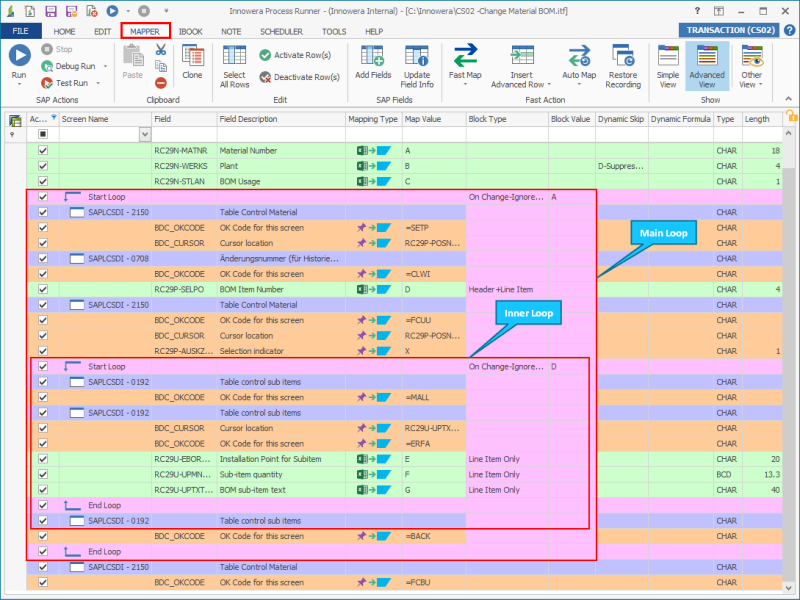Click the Clone icon in Clipboard group
Image resolution: width=800 pixels, height=600 pixels.
192,62
